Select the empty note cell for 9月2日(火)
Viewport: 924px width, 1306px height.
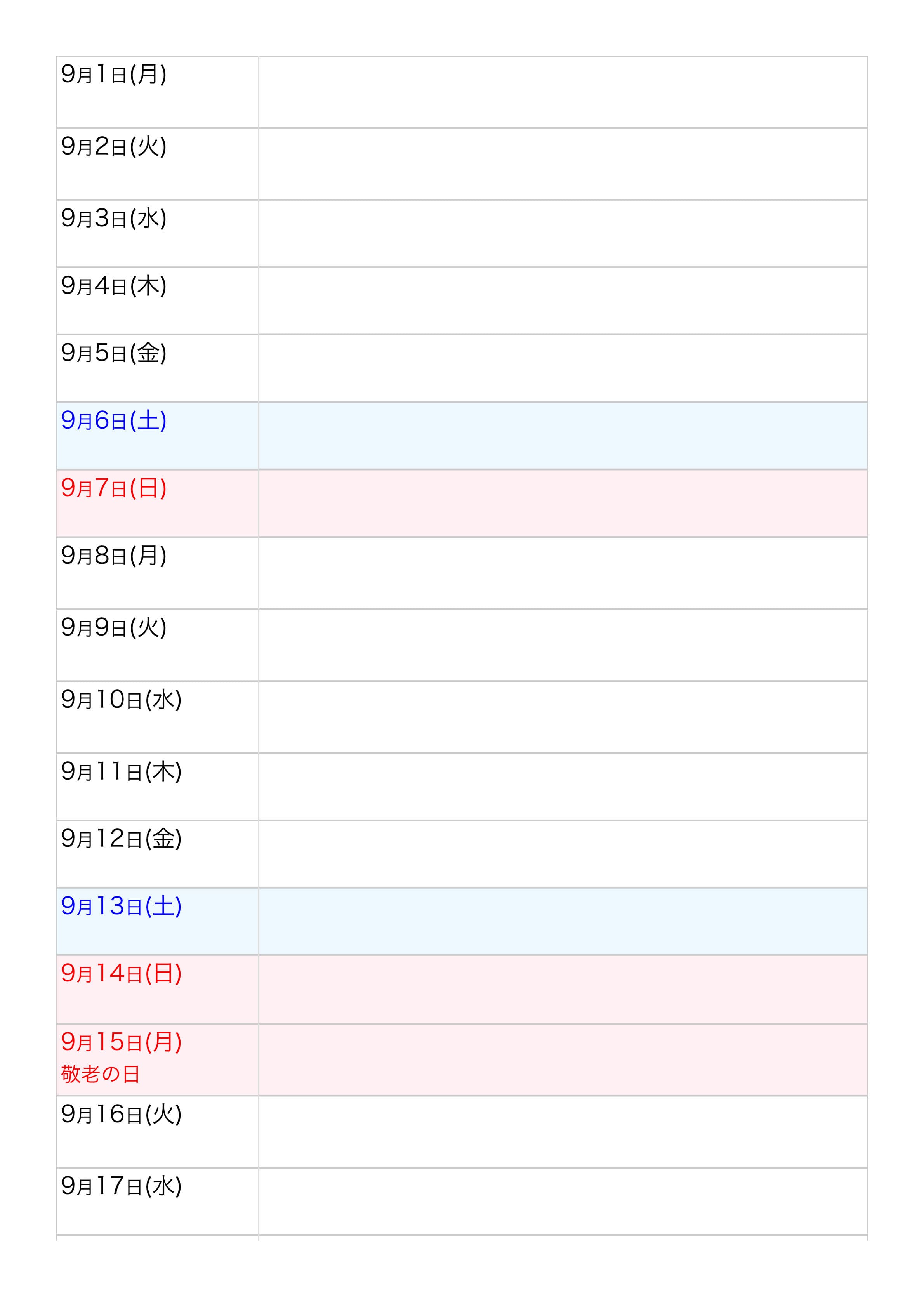[x=562, y=164]
